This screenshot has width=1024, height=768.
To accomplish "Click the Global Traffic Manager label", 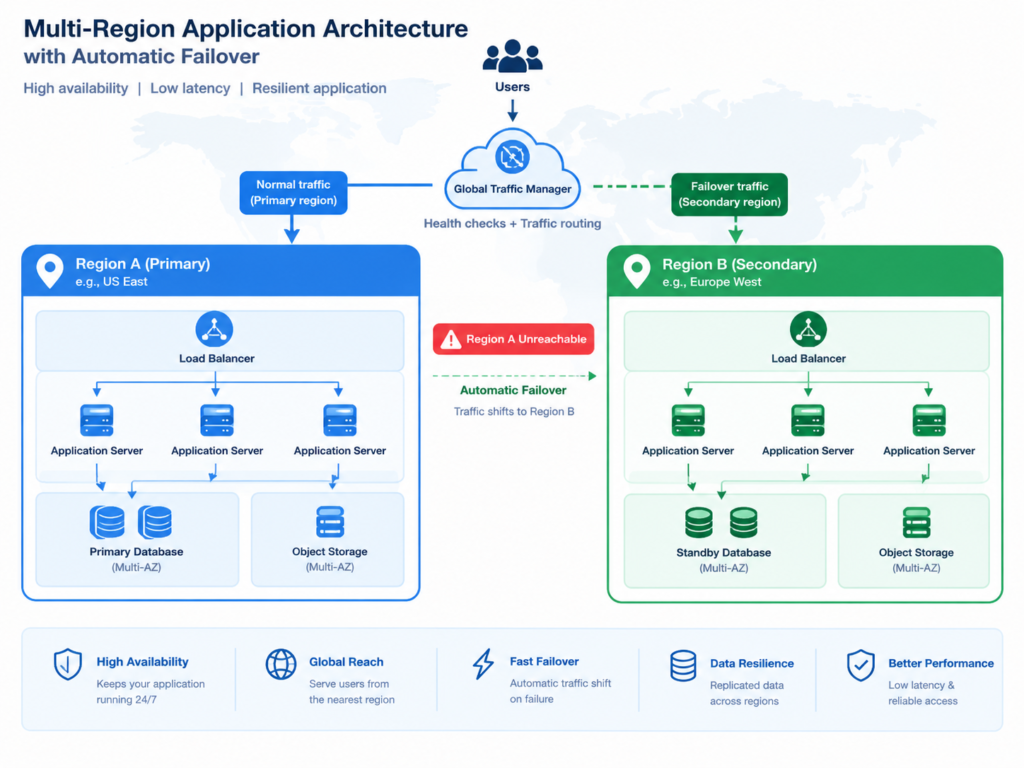I will (x=513, y=189).
